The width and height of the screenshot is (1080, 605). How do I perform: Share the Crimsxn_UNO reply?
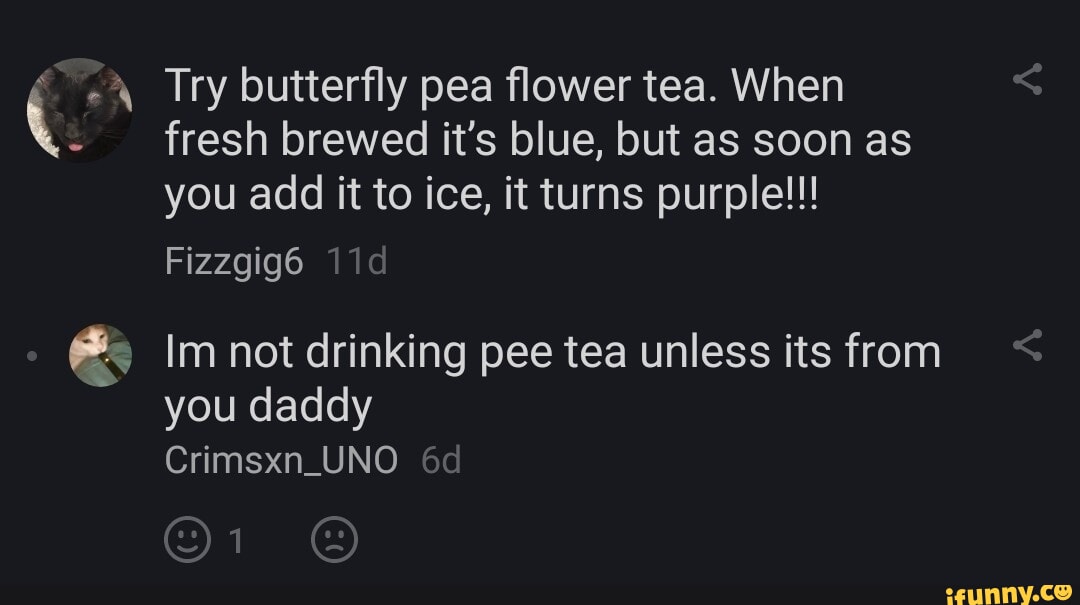[1028, 345]
